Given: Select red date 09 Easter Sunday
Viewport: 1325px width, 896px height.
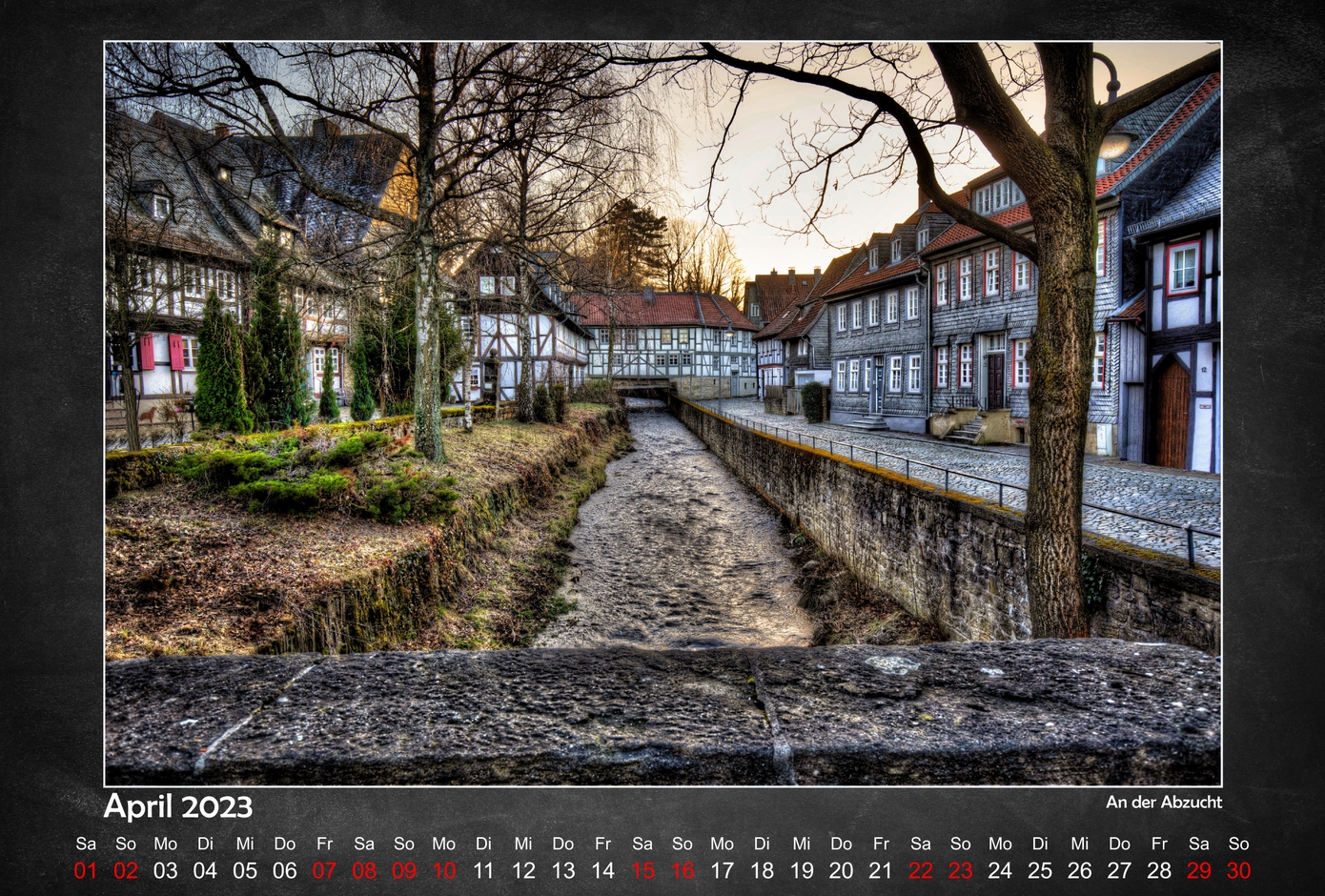Looking at the screenshot, I should pyautogui.click(x=404, y=870).
